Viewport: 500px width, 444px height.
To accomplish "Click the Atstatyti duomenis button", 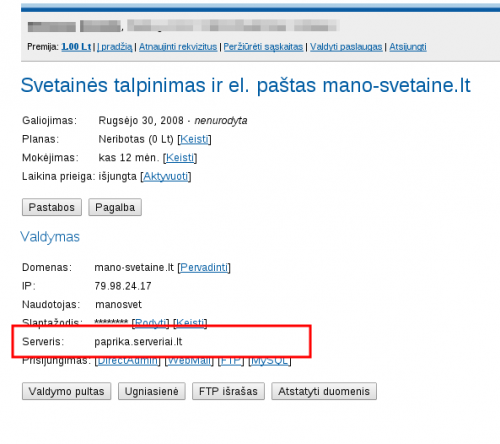I will click(324, 391).
